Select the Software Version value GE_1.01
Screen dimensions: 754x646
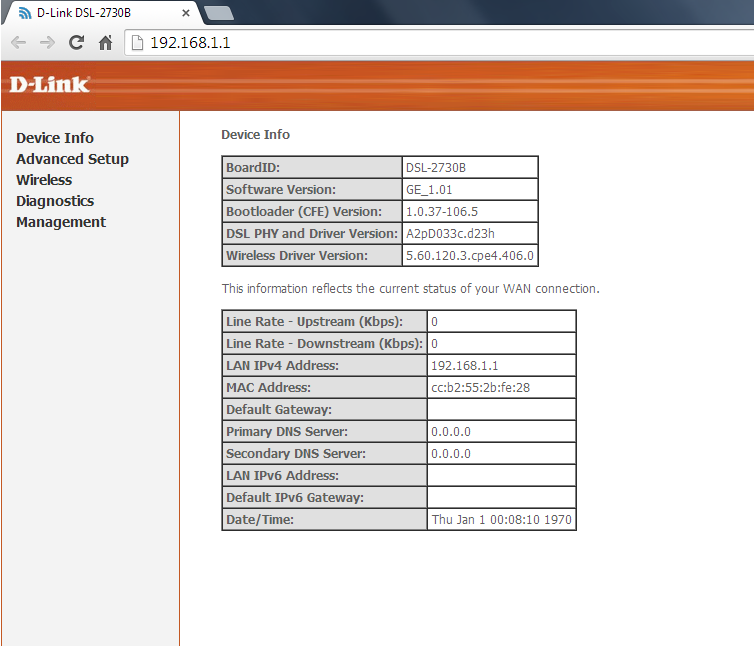429,190
